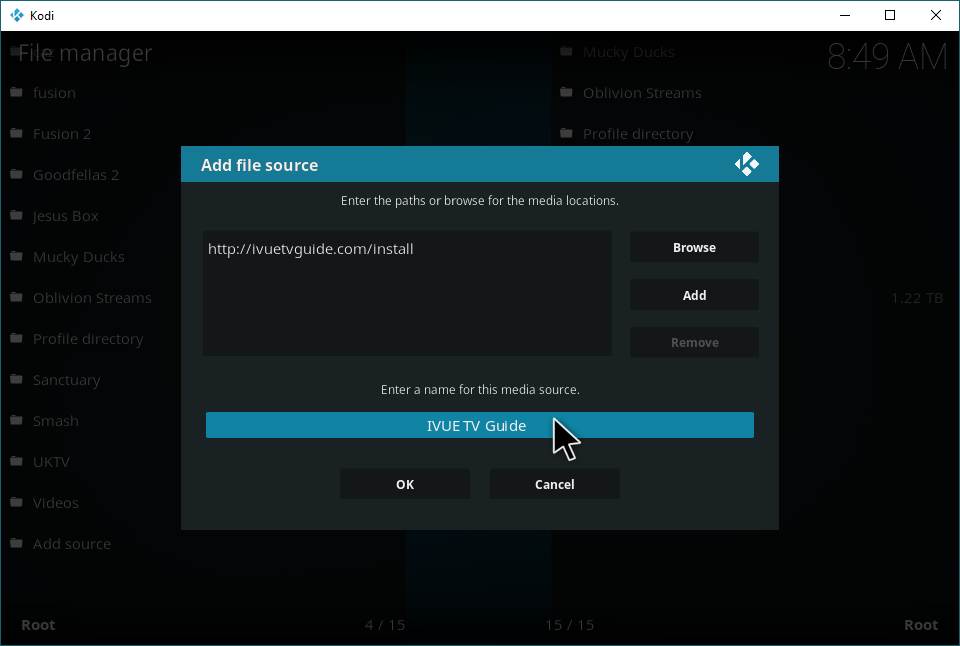960x646 pixels.
Task: Click the Add button to add a path
Action: (694, 295)
